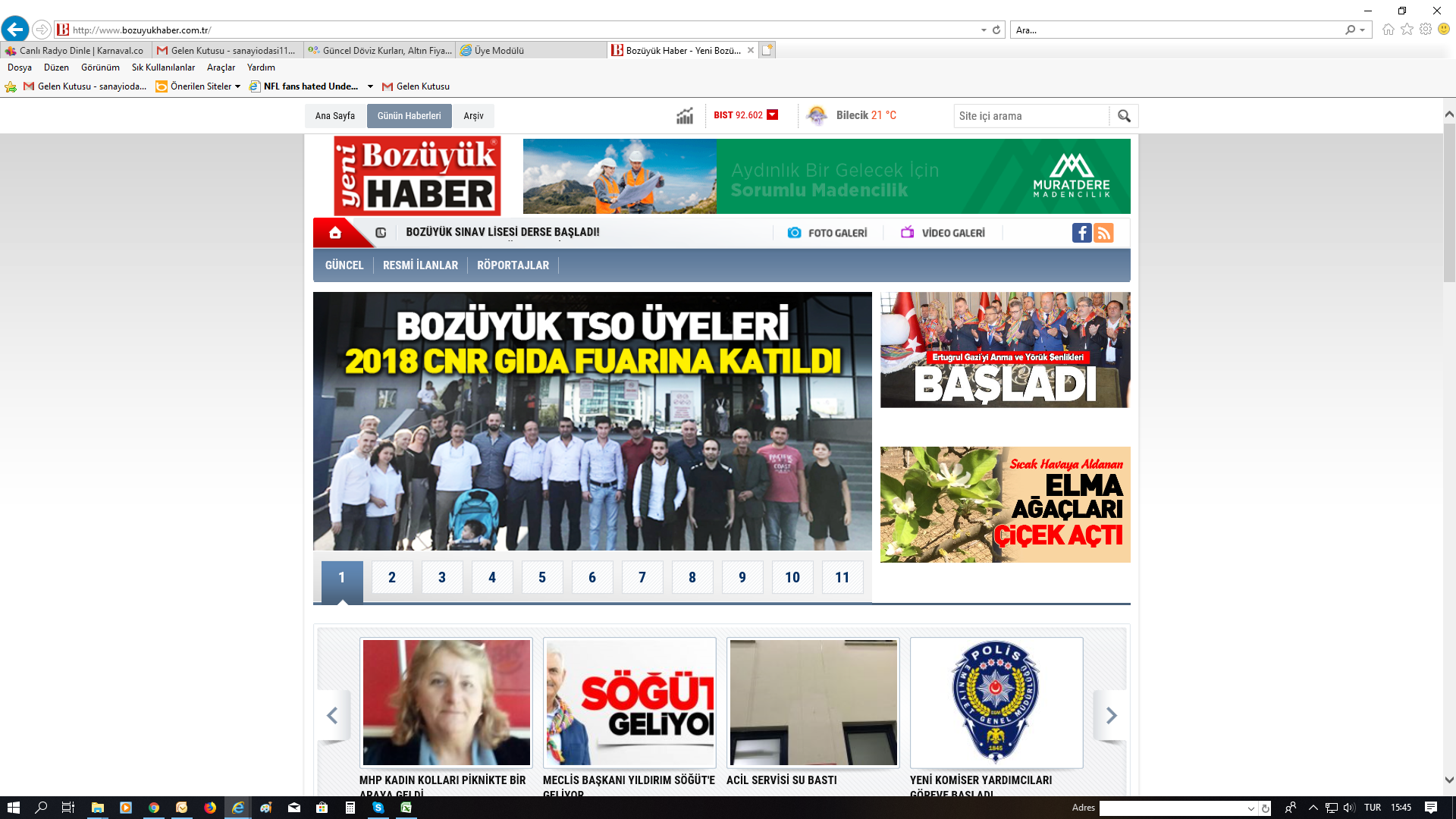Switch to the Üye Modülü tab

[x=531, y=51]
